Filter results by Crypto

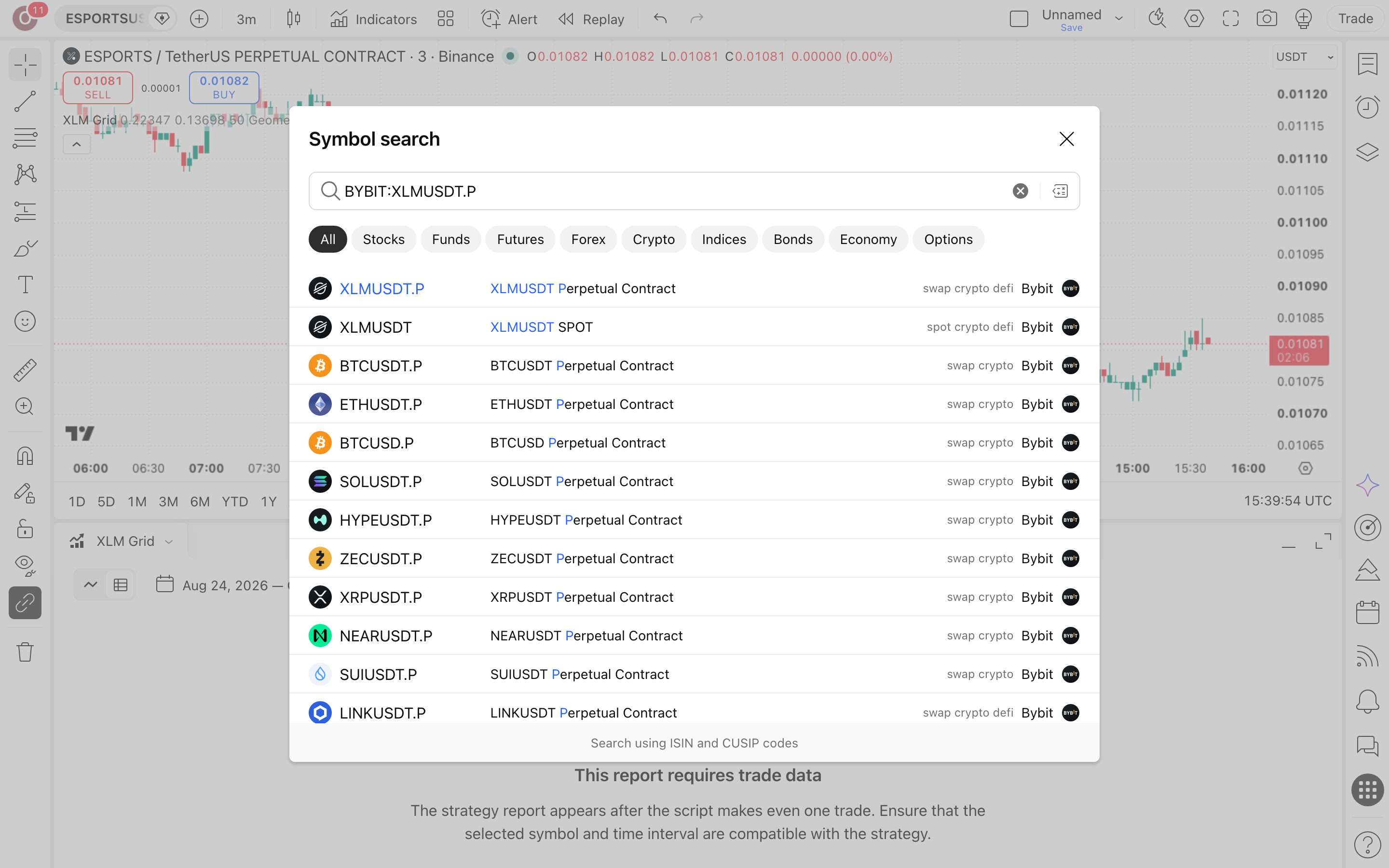pyautogui.click(x=653, y=239)
